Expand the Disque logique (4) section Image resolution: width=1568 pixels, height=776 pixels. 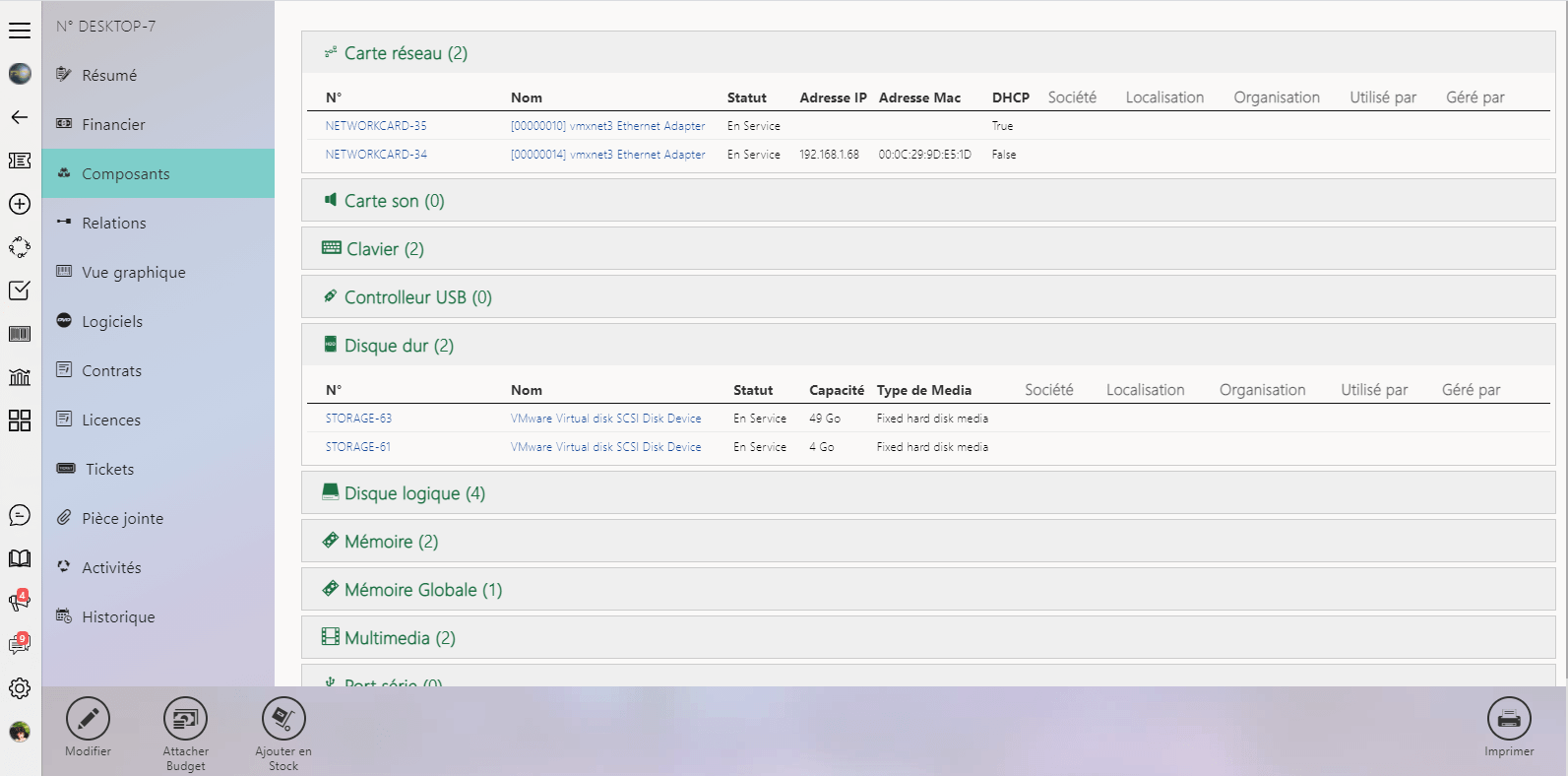[x=414, y=493]
